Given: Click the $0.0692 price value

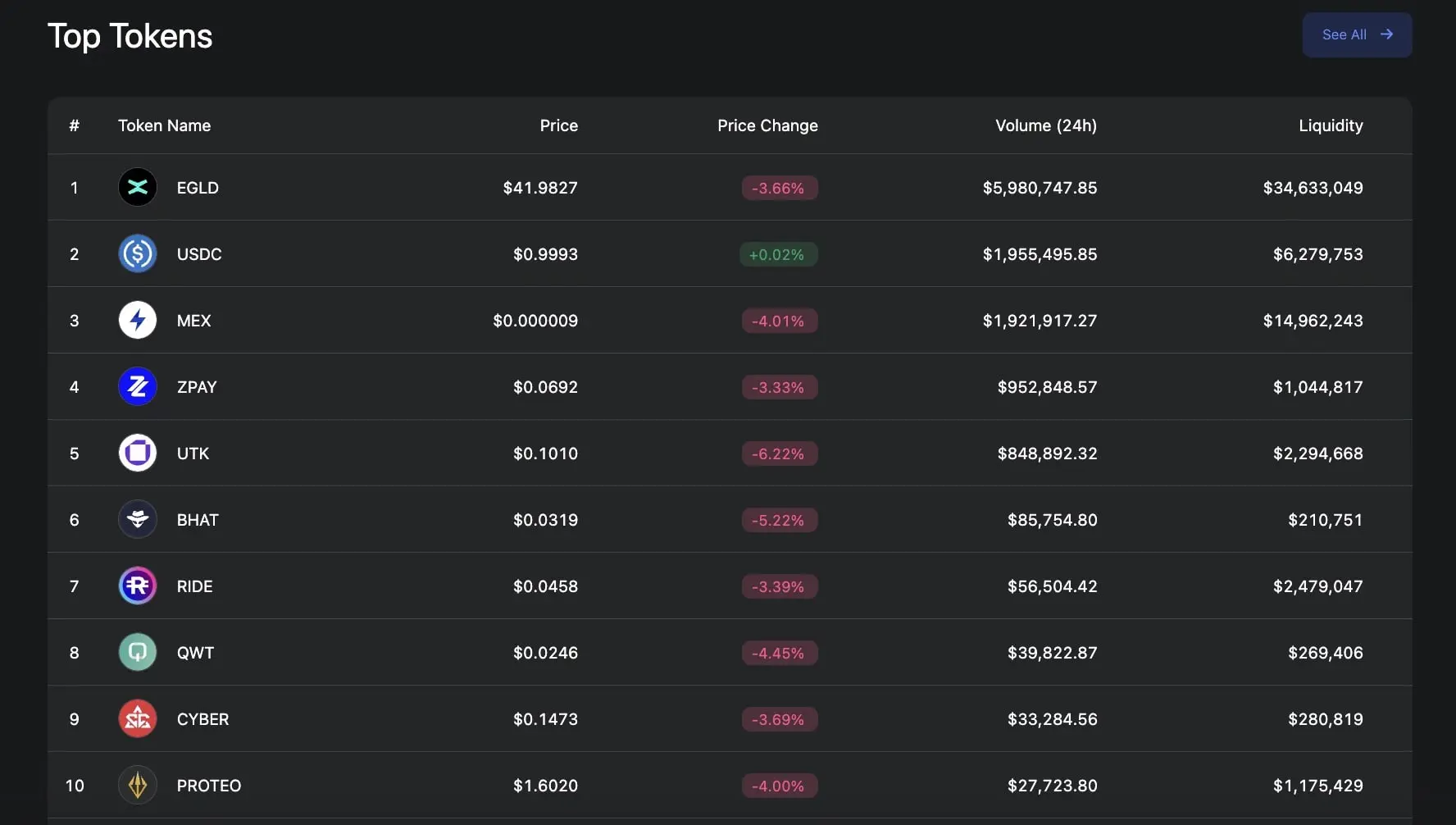Looking at the screenshot, I should click(x=545, y=387).
